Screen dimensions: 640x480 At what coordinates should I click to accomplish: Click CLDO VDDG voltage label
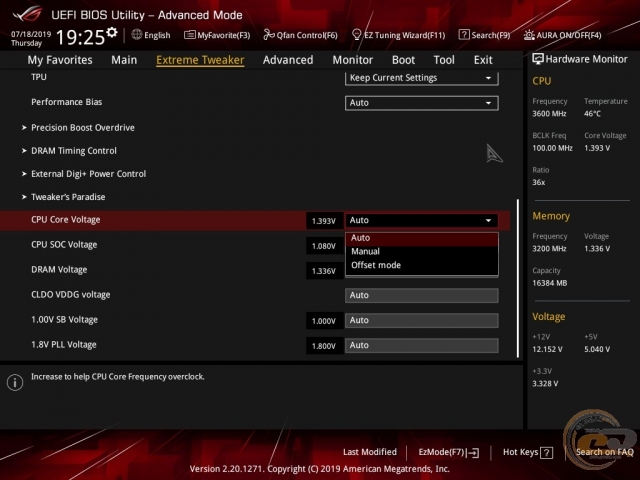point(71,295)
